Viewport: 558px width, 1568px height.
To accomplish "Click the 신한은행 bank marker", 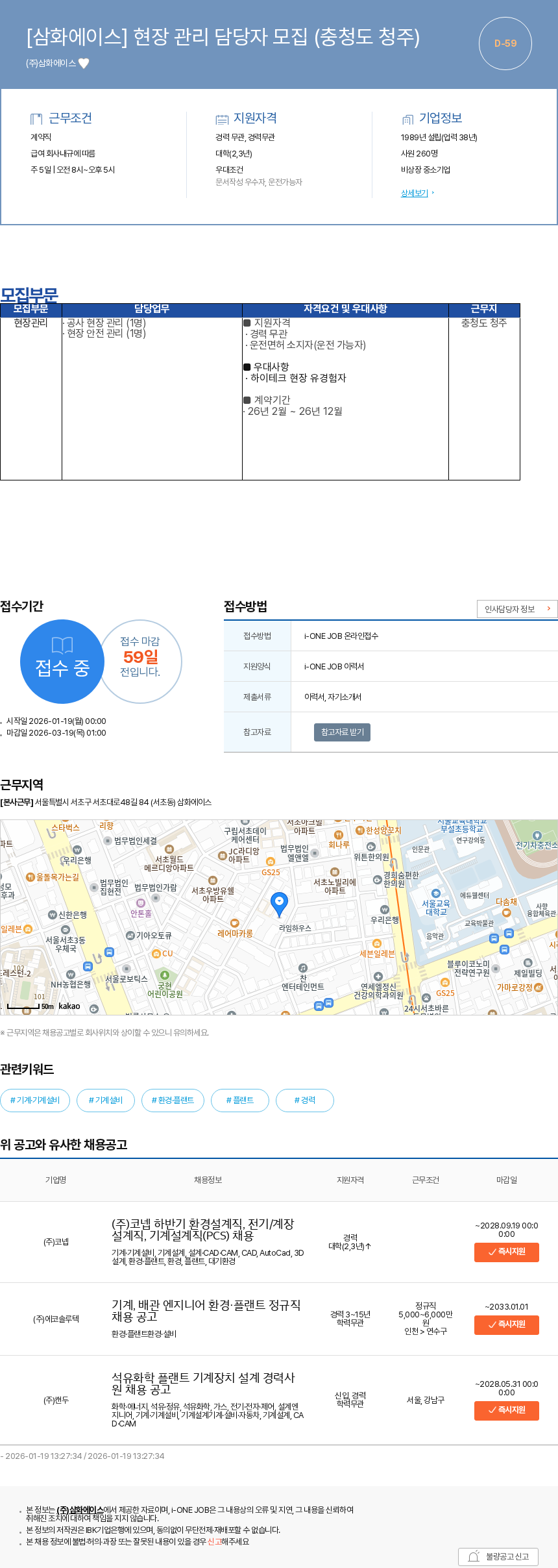I will click(53, 915).
